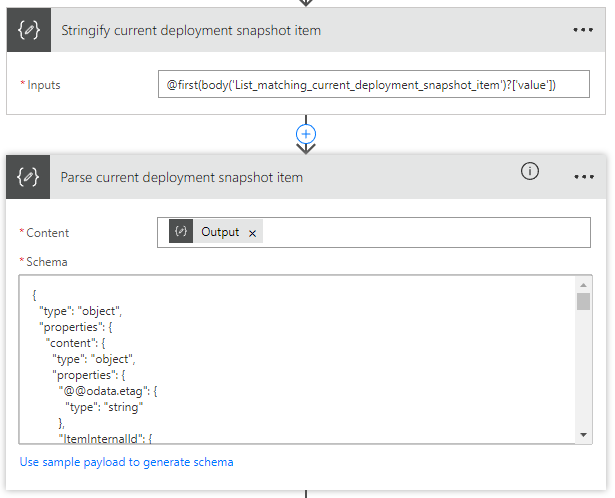Click the Schema field label
Viewport: 615px width, 498px height.
click(x=44, y=262)
